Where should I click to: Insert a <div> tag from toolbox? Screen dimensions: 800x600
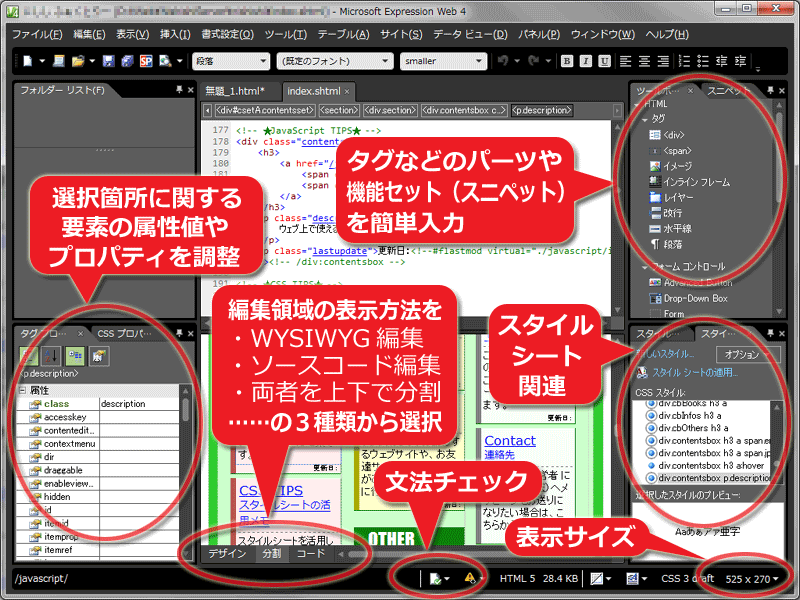coord(667,135)
